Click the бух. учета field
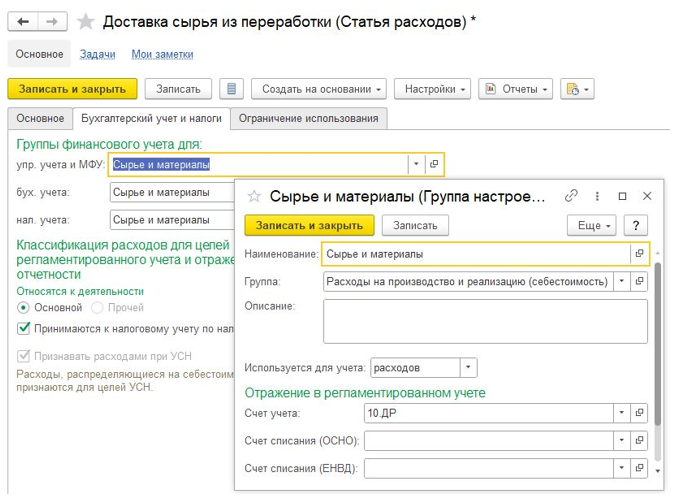This screenshot has height=504, width=681. tap(172, 192)
